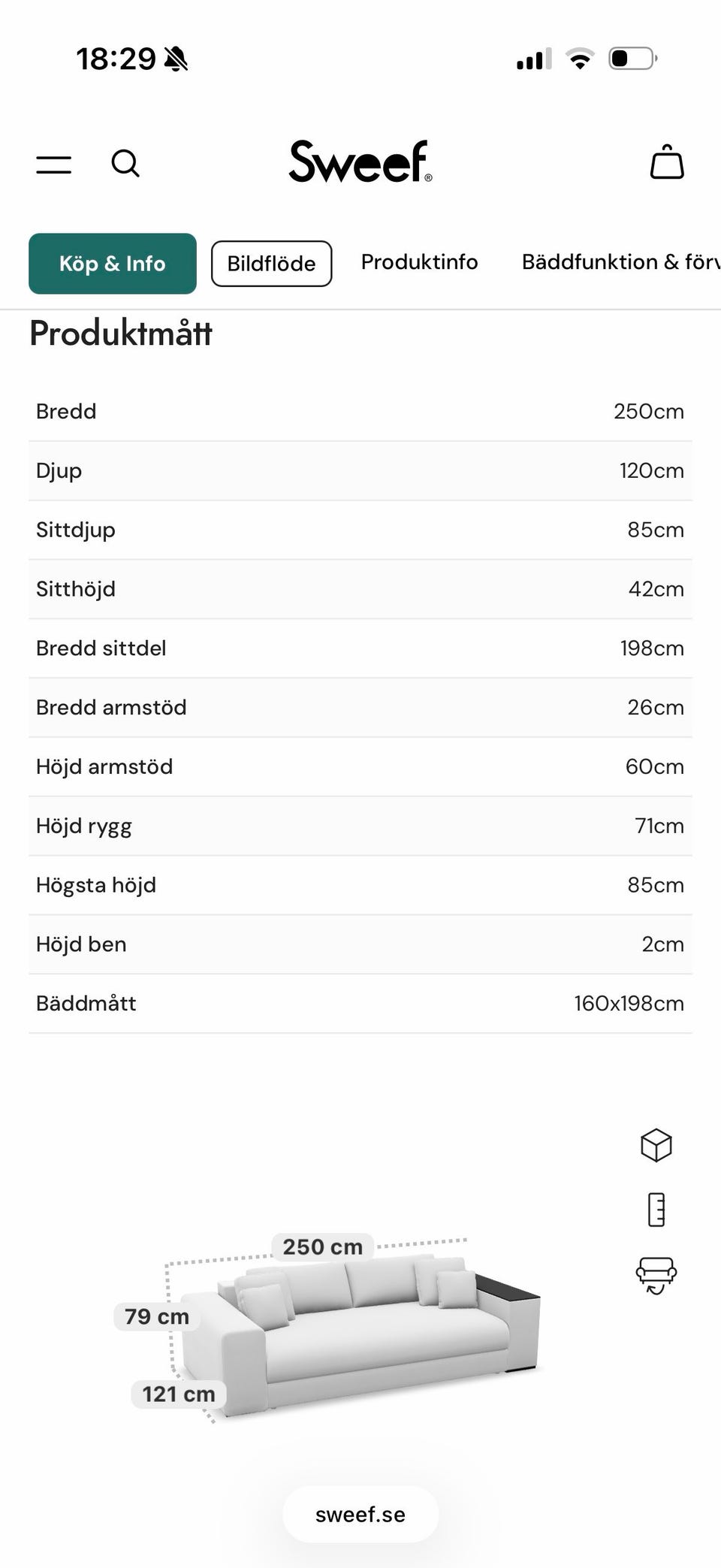Switch to the Bildflöde tab
Image resolution: width=721 pixels, height=1568 pixels.
pos(271,264)
